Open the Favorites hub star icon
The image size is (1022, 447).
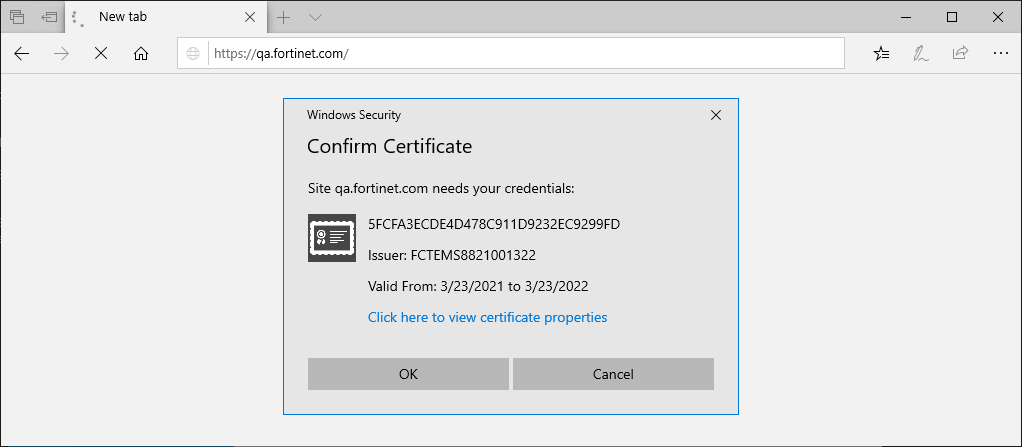pos(881,54)
